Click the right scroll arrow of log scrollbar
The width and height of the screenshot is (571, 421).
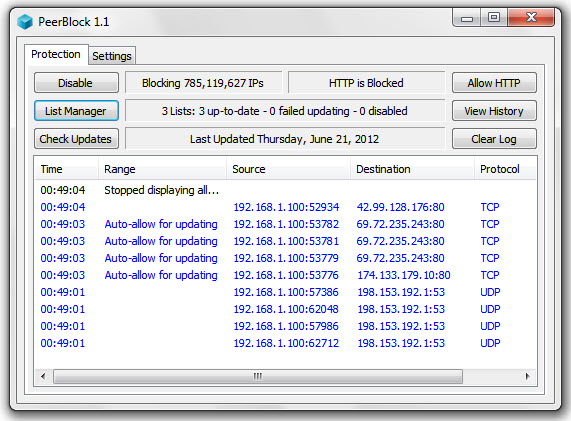point(528,376)
